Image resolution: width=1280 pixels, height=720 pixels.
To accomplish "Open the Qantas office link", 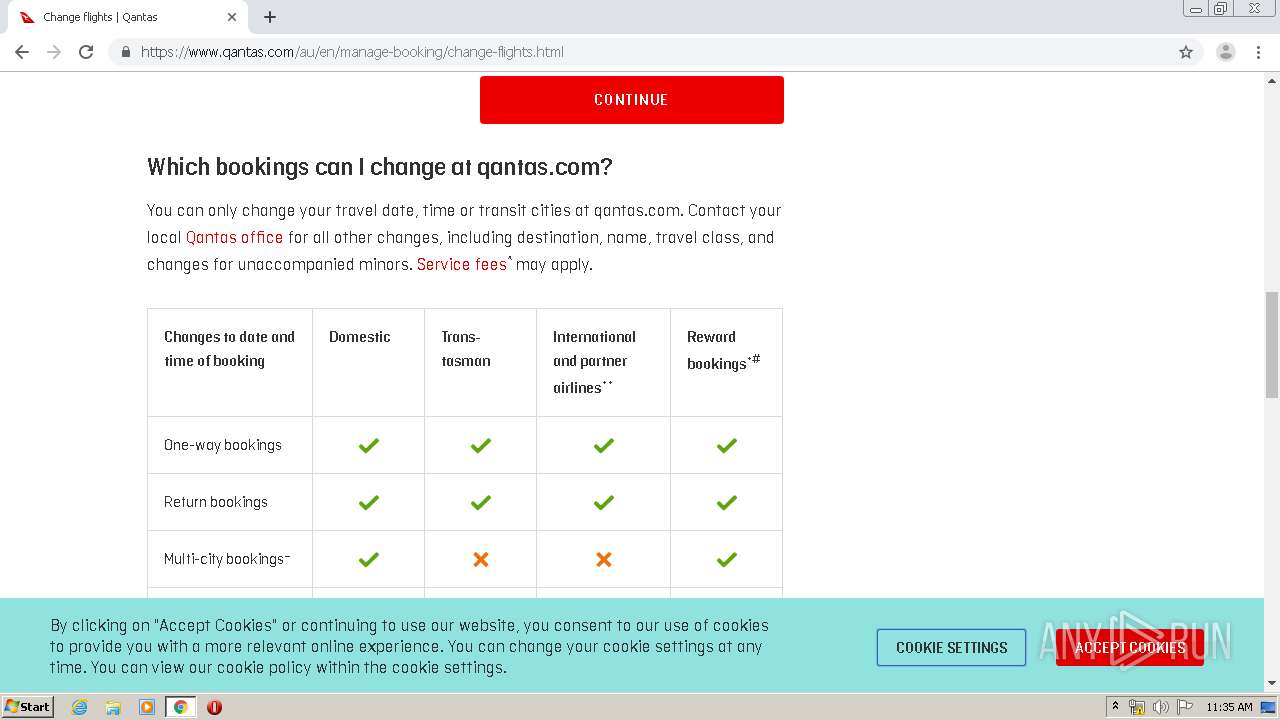I will (234, 238).
